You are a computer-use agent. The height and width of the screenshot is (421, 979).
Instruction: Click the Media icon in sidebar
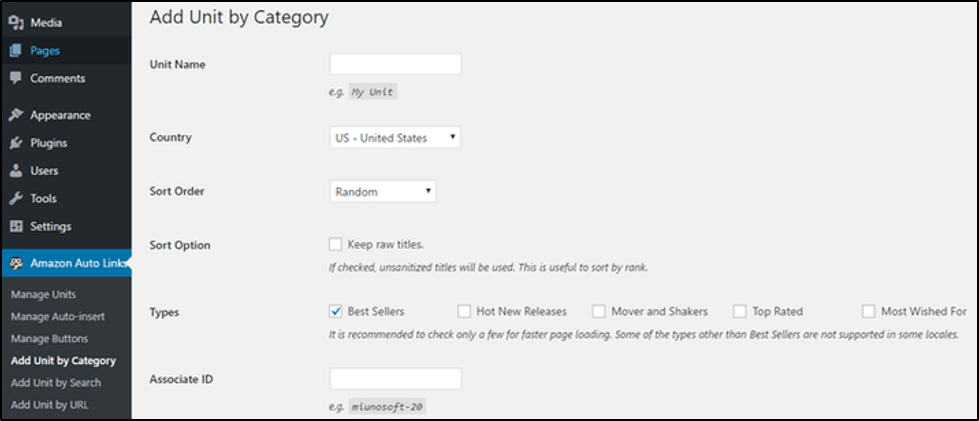(16, 23)
